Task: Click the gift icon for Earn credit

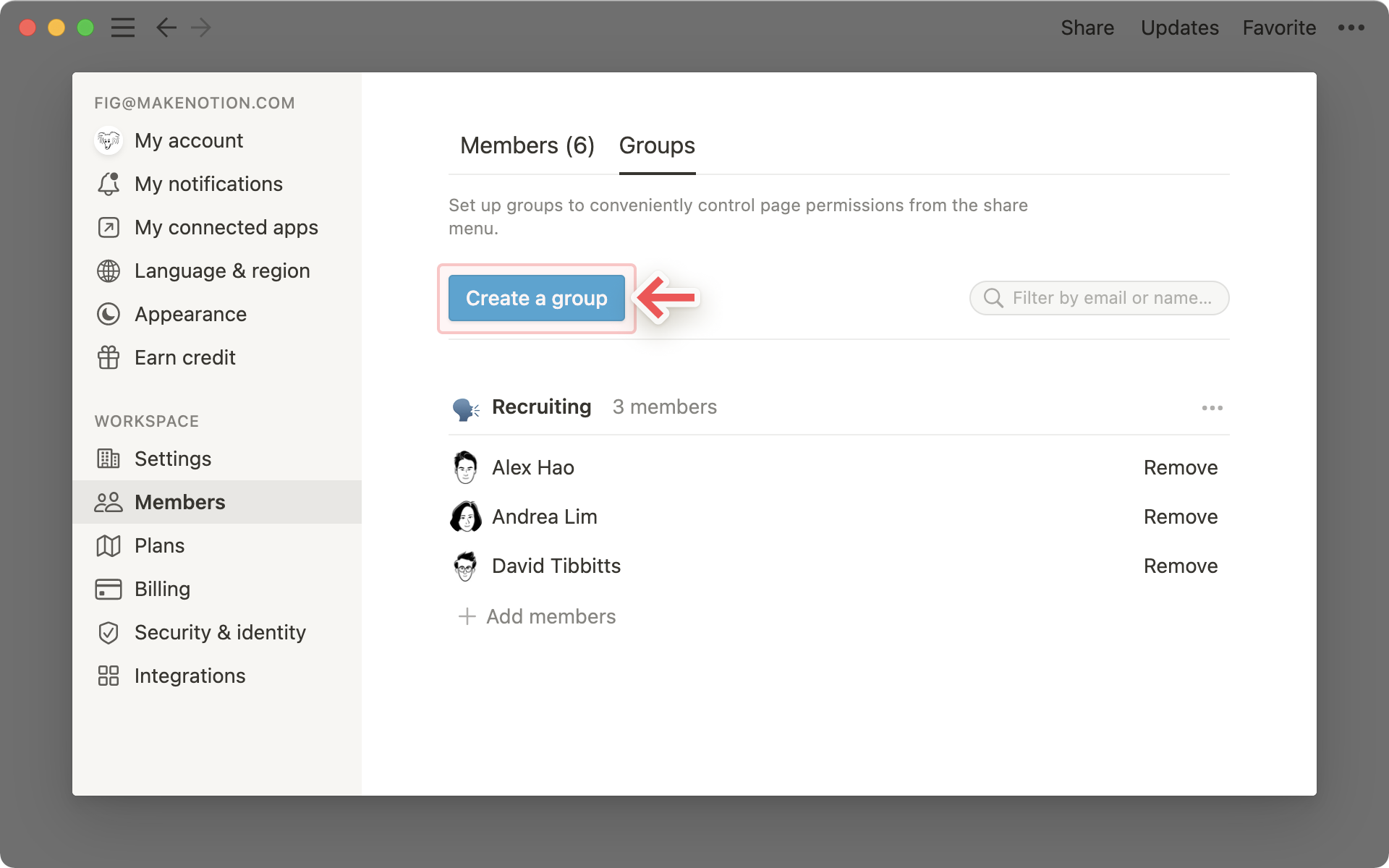Action: click(x=109, y=357)
